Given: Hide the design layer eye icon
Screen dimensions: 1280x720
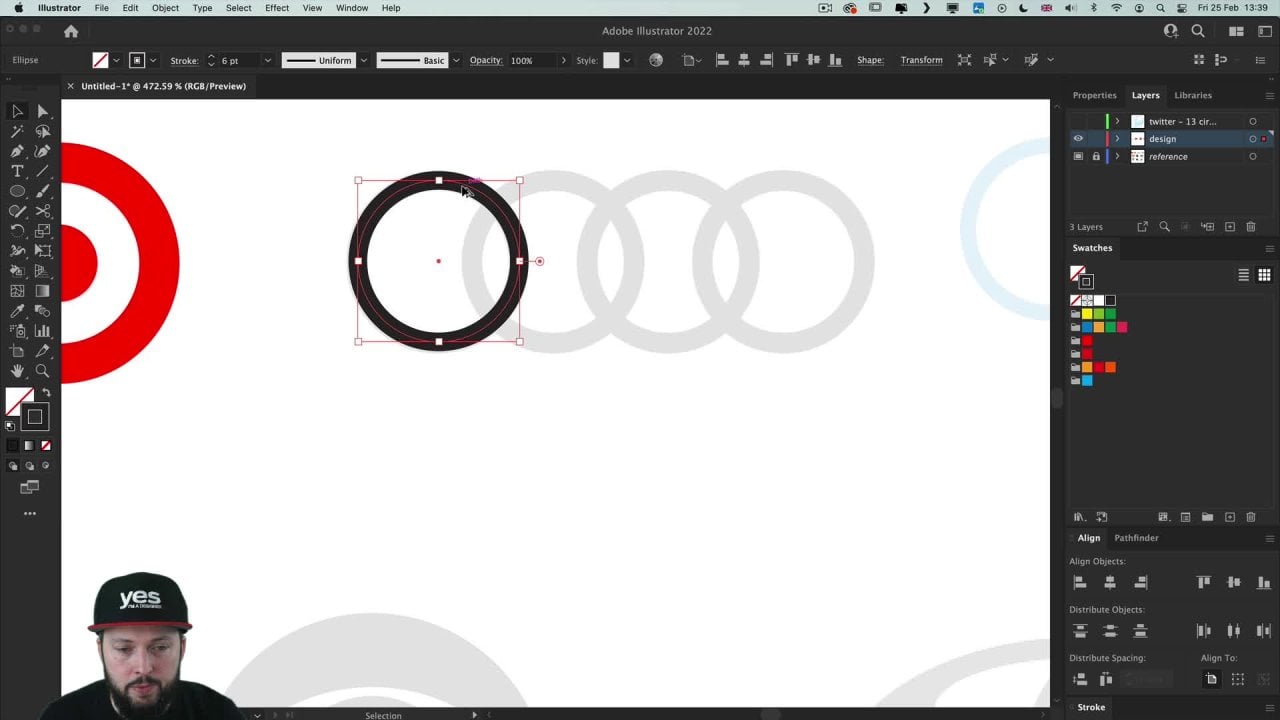Looking at the screenshot, I should 1078,139.
